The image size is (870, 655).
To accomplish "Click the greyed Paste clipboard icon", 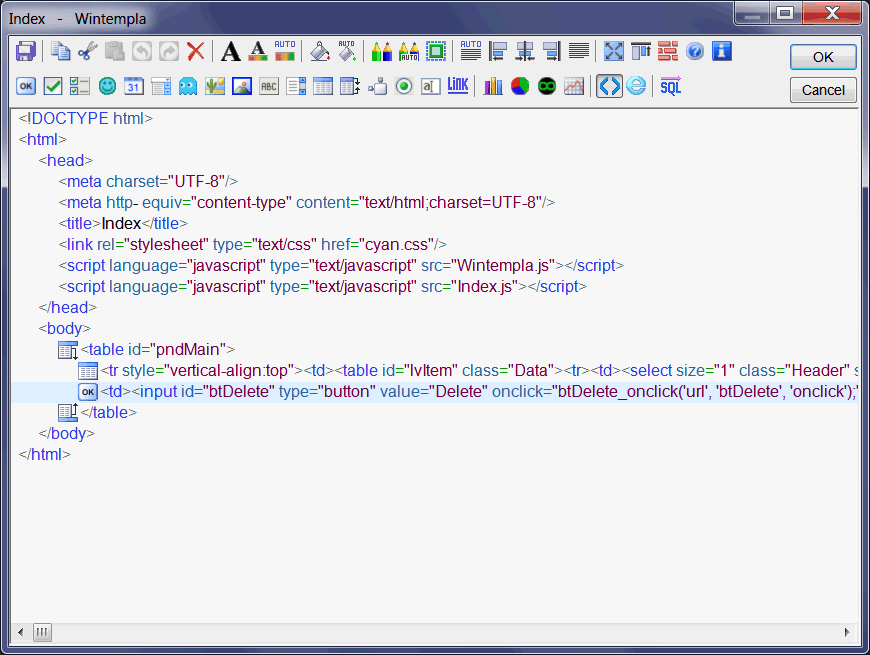I will [x=114, y=52].
